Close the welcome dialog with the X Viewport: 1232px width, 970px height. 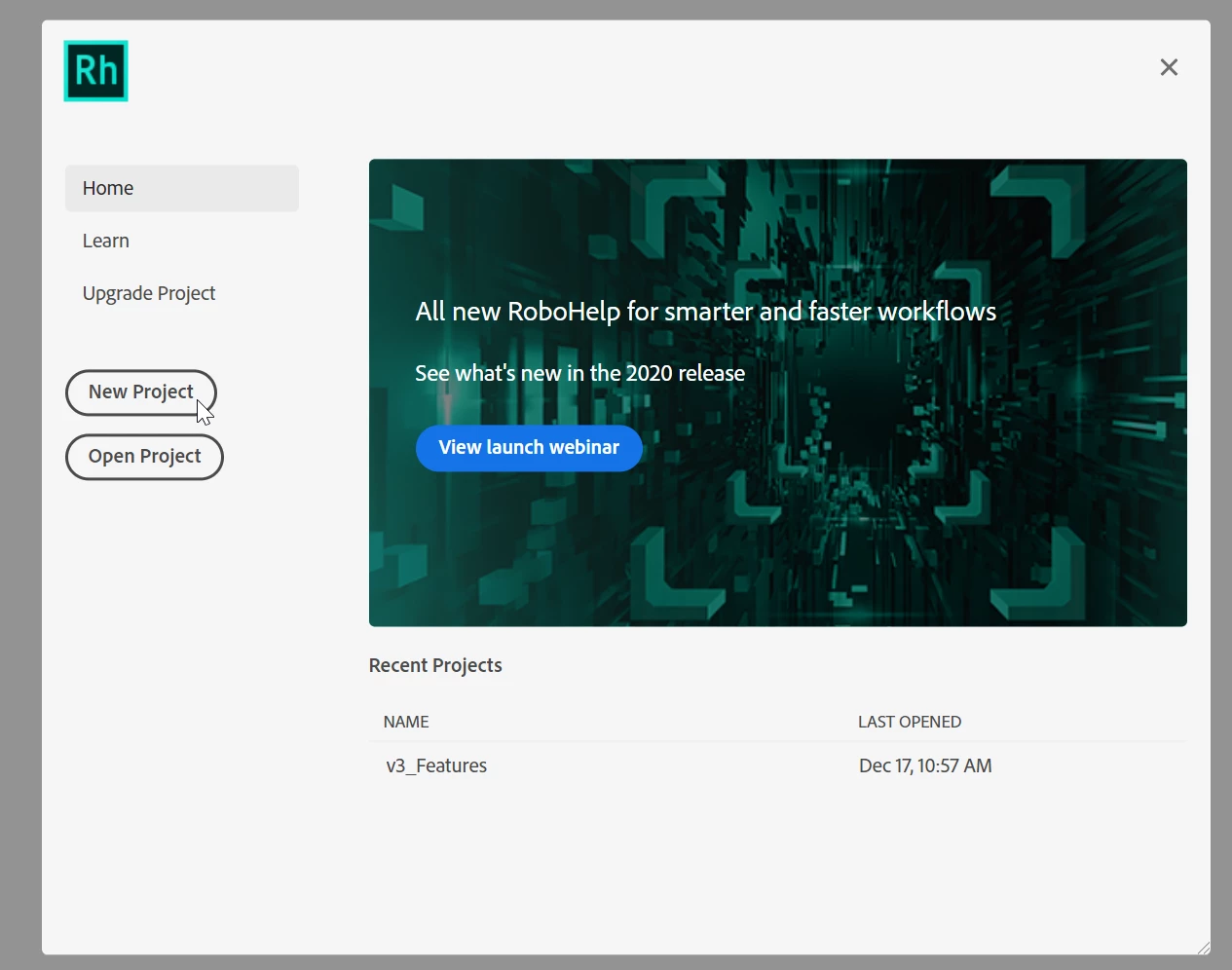[1169, 67]
